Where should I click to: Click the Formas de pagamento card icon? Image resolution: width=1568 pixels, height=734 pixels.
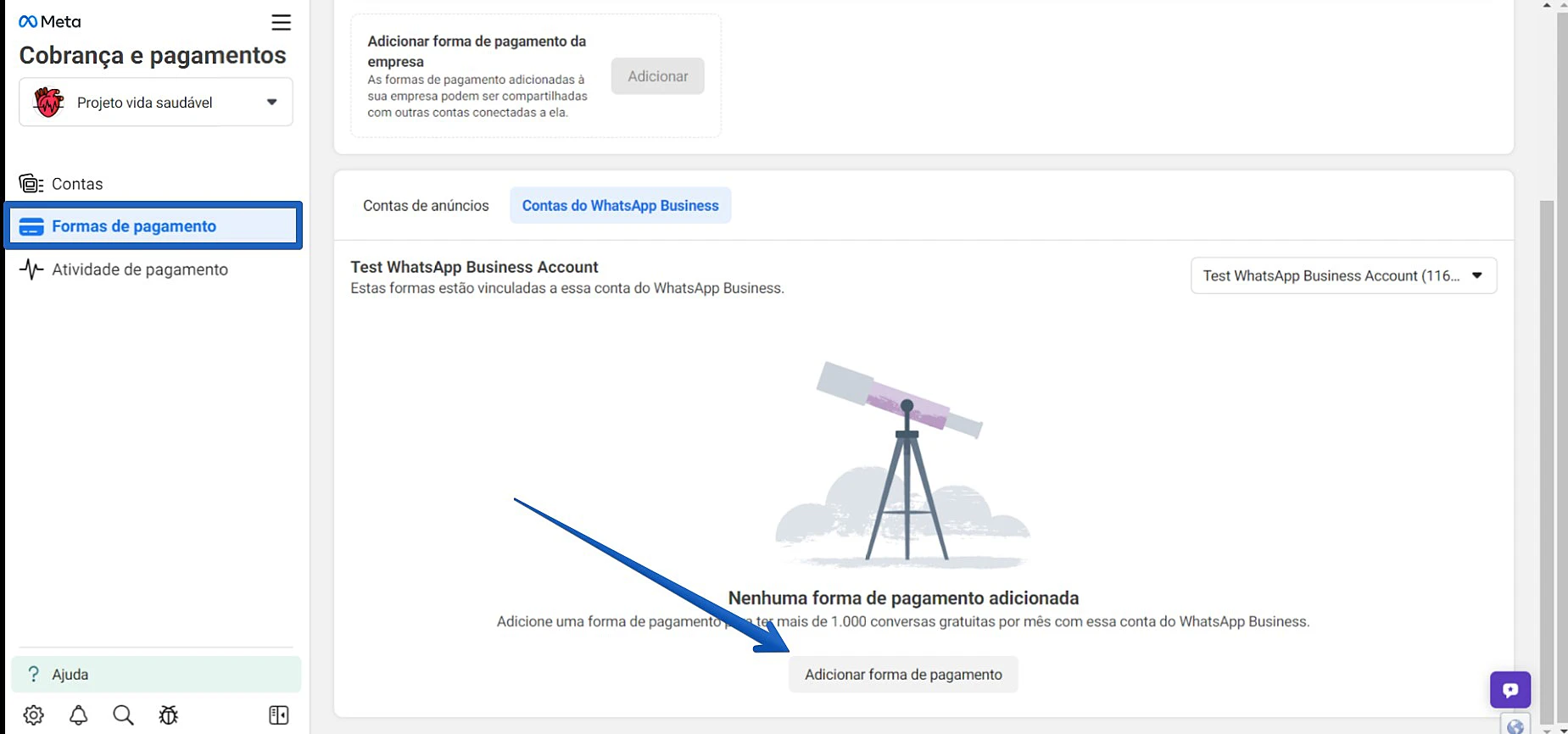coord(31,226)
